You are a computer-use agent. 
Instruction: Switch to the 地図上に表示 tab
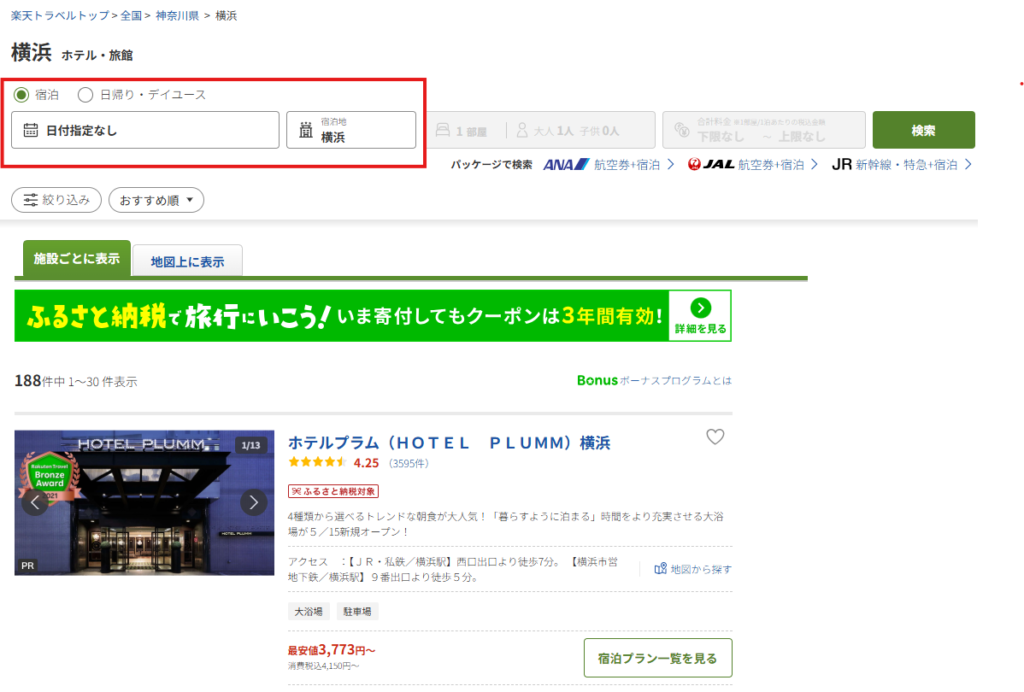187,262
